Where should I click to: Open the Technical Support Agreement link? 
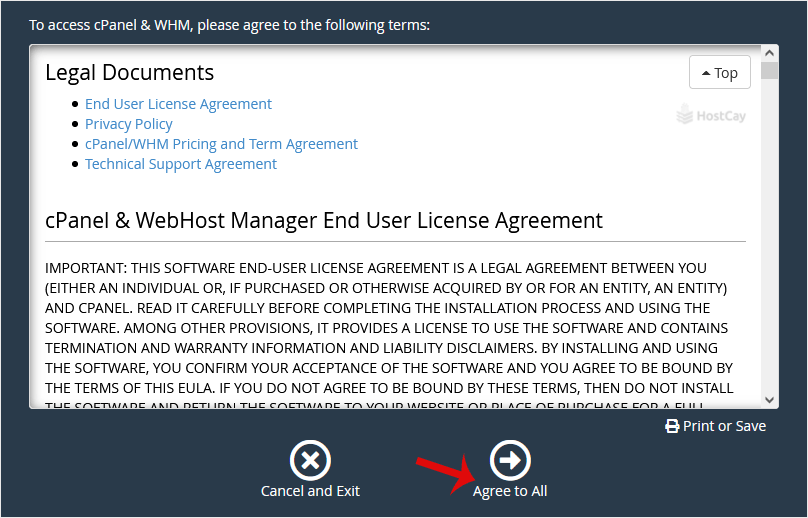(181, 164)
